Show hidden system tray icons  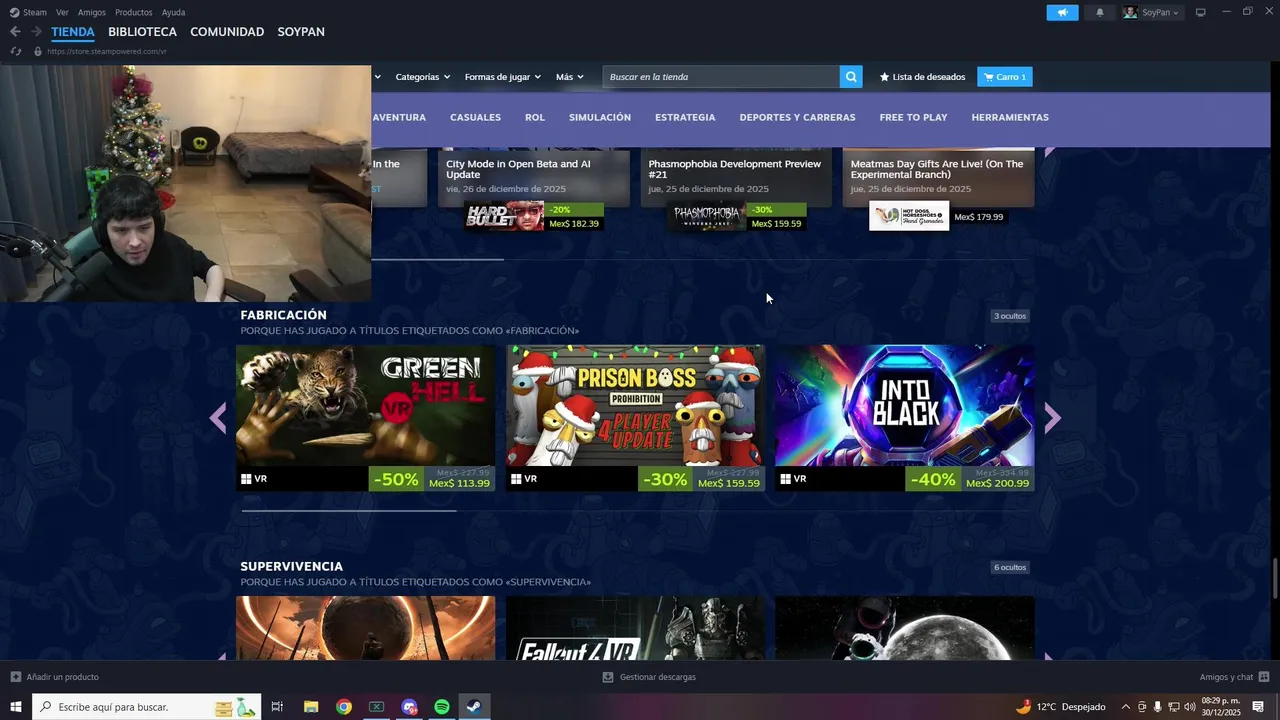[x=1125, y=707]
